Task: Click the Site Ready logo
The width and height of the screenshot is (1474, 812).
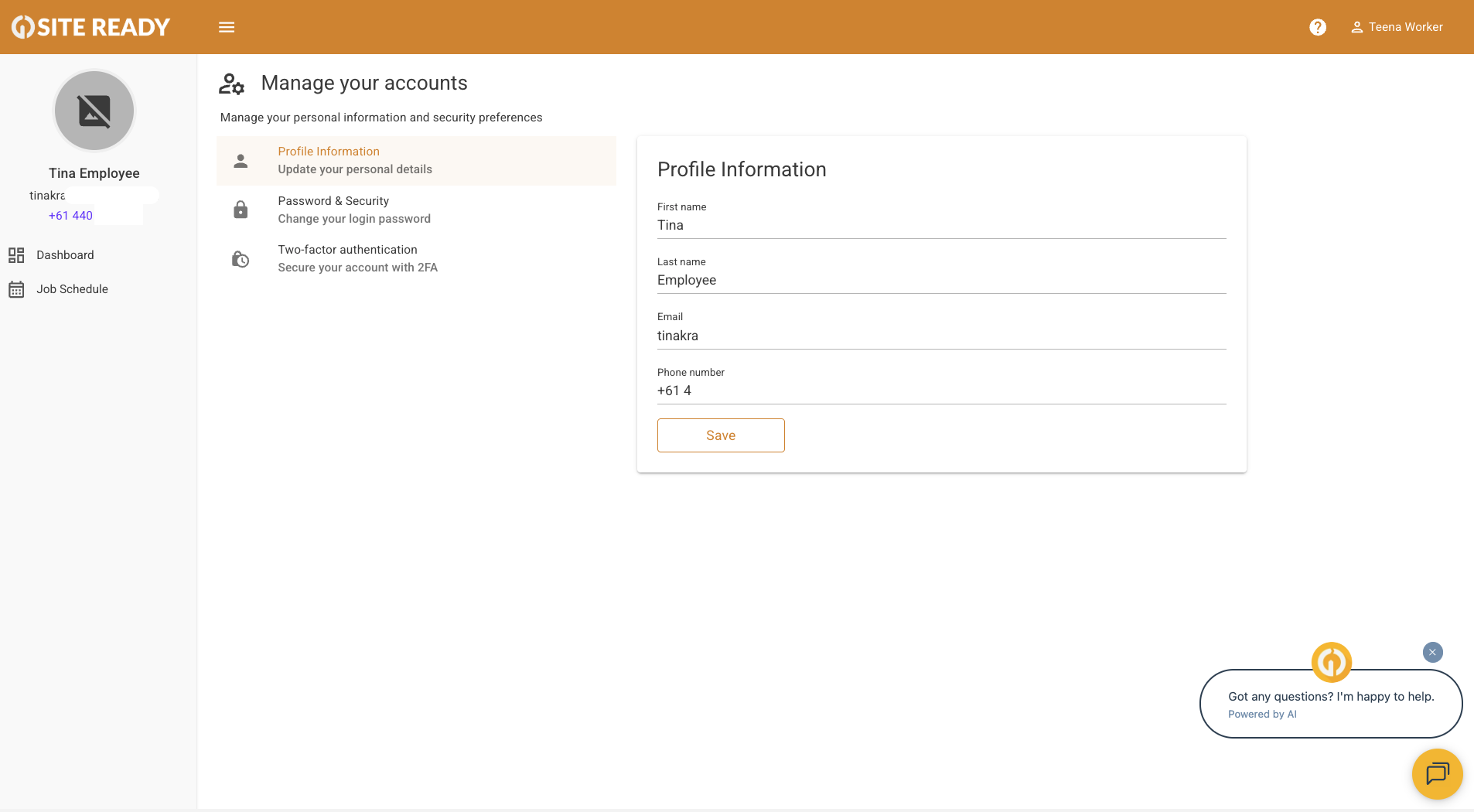Action: tap(90, 27)
